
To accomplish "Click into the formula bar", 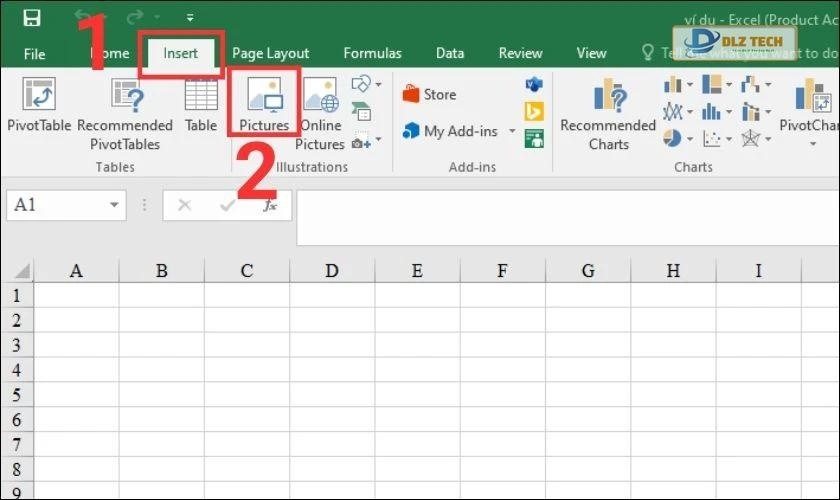I will point(568,217).
